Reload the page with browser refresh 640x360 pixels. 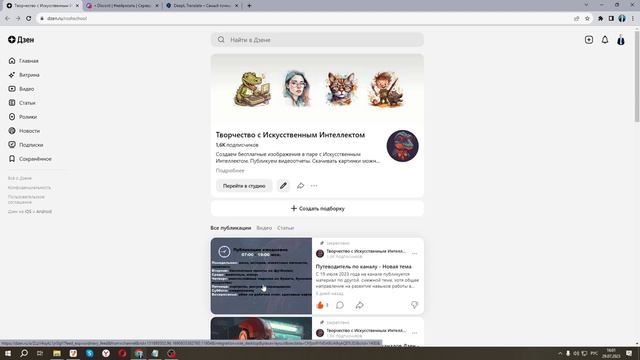[x=29, y=18]
